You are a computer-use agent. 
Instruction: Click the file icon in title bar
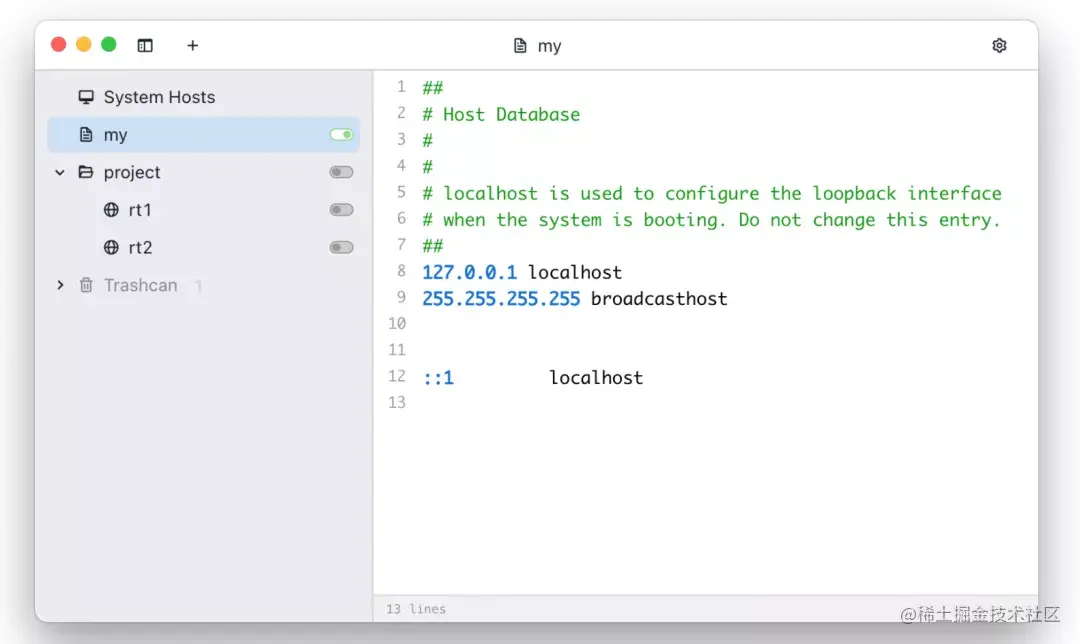(520, 45)
